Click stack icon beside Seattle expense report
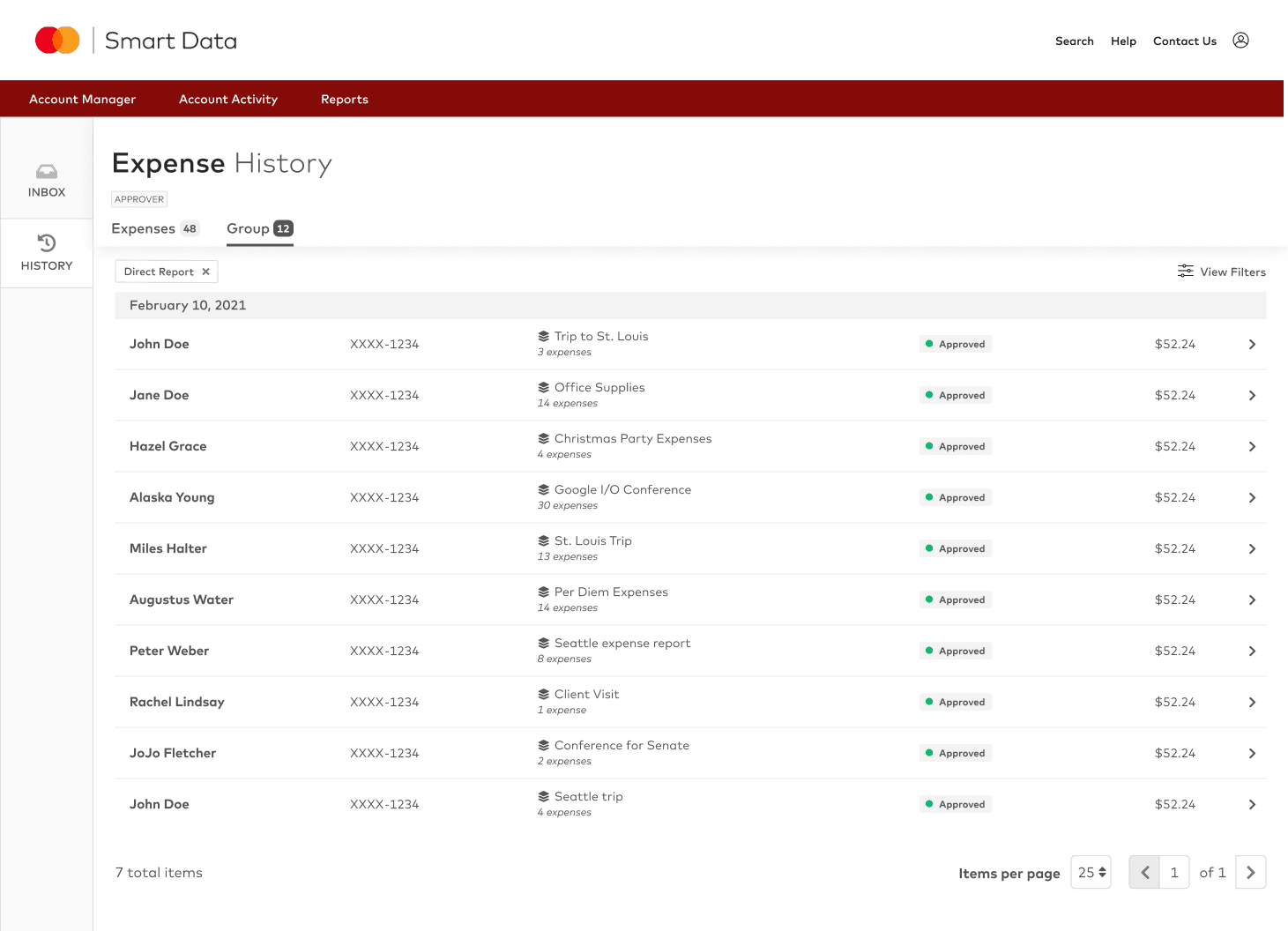1288x931 pixels. (544, 643)
